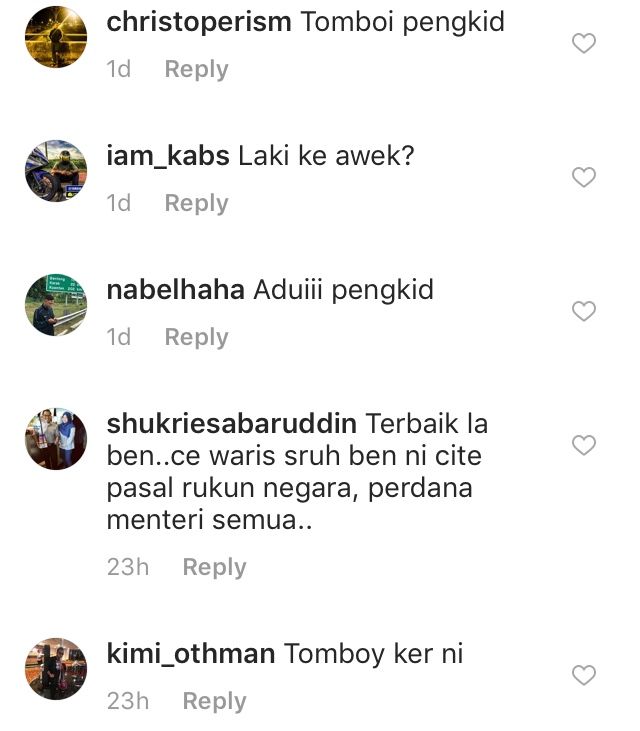Open the iam_kabs username link
Image resolution: width=640 pixels, height=731 pixels.
click(x=168, y=156)
